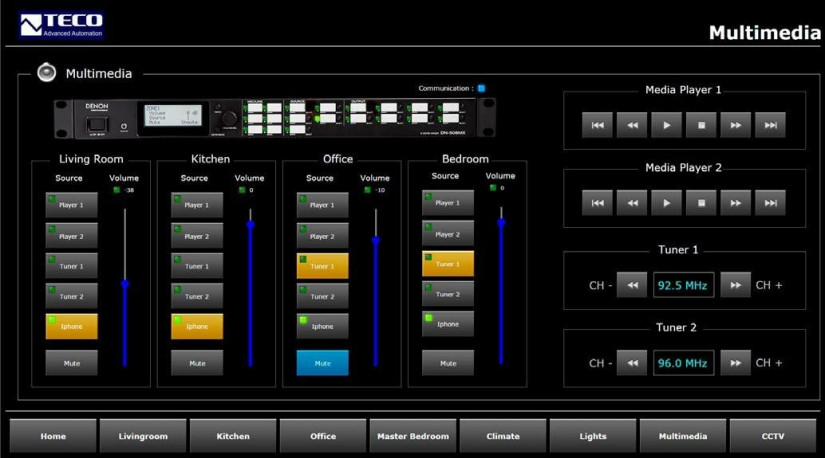
Task: Click the Tuner 1 frequency field
Action: point(684,285)
